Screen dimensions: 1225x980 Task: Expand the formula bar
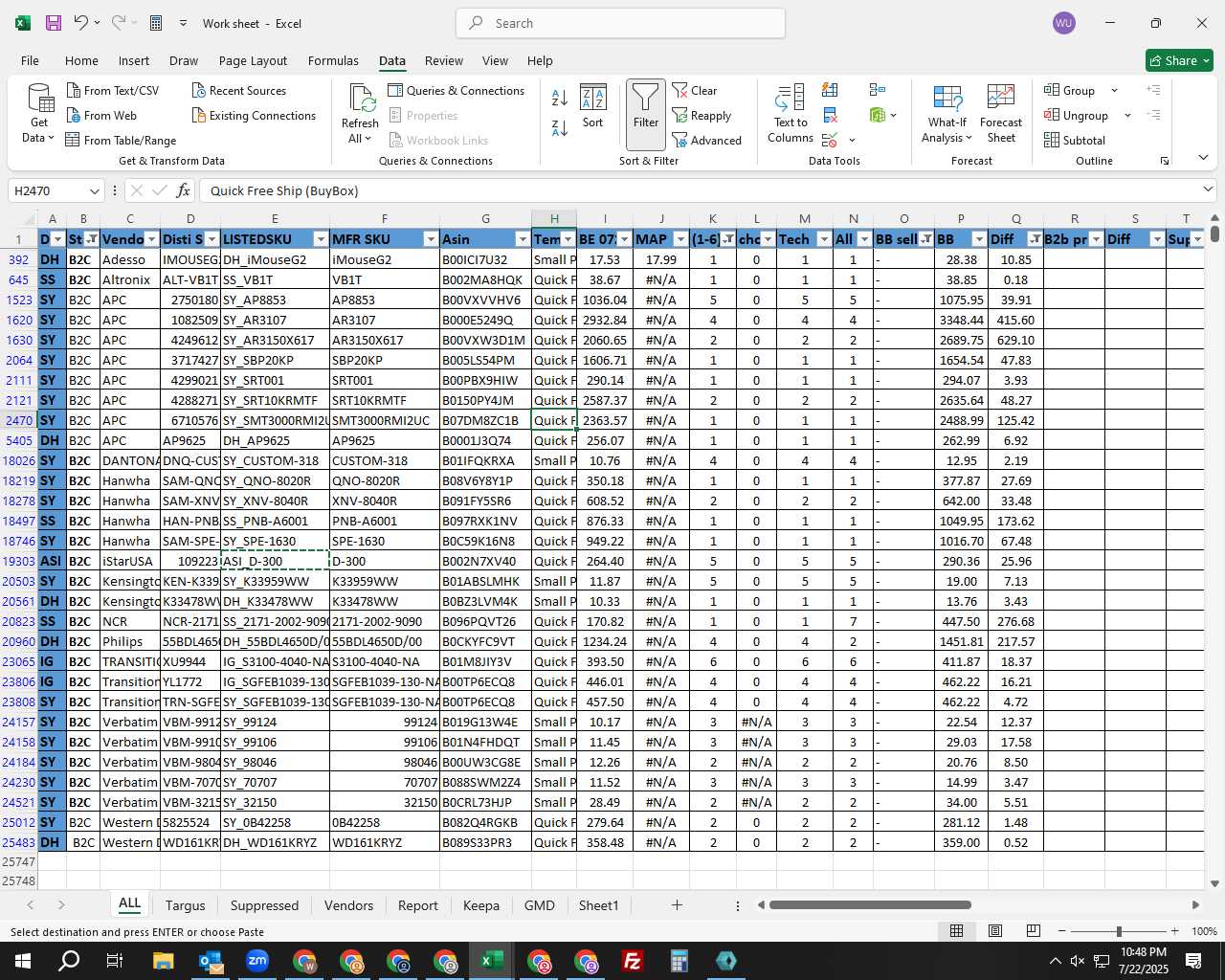tap(1208, 190)
